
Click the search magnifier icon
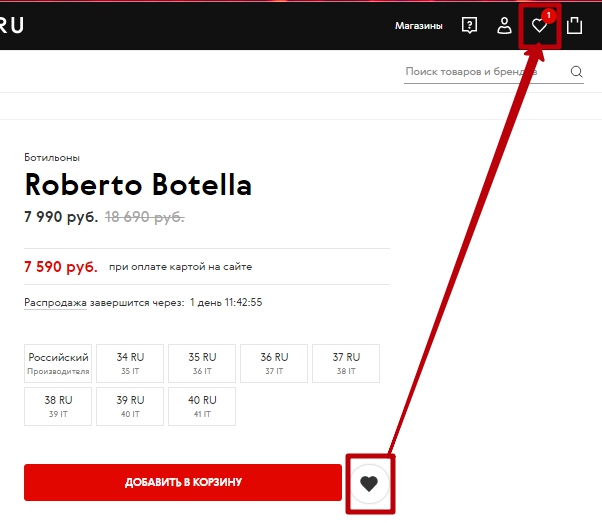point(576,71)
